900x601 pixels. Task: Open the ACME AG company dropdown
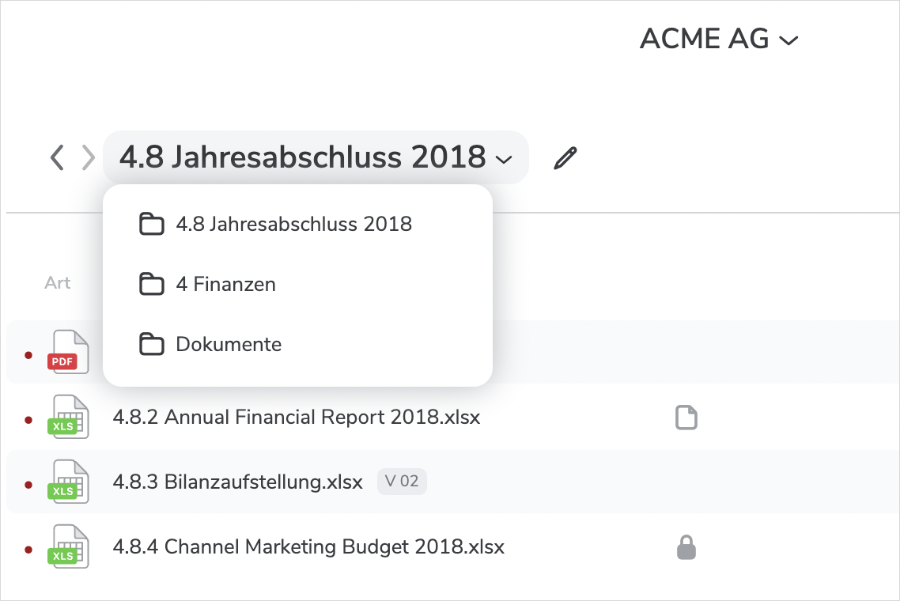(x=719, y=39)
